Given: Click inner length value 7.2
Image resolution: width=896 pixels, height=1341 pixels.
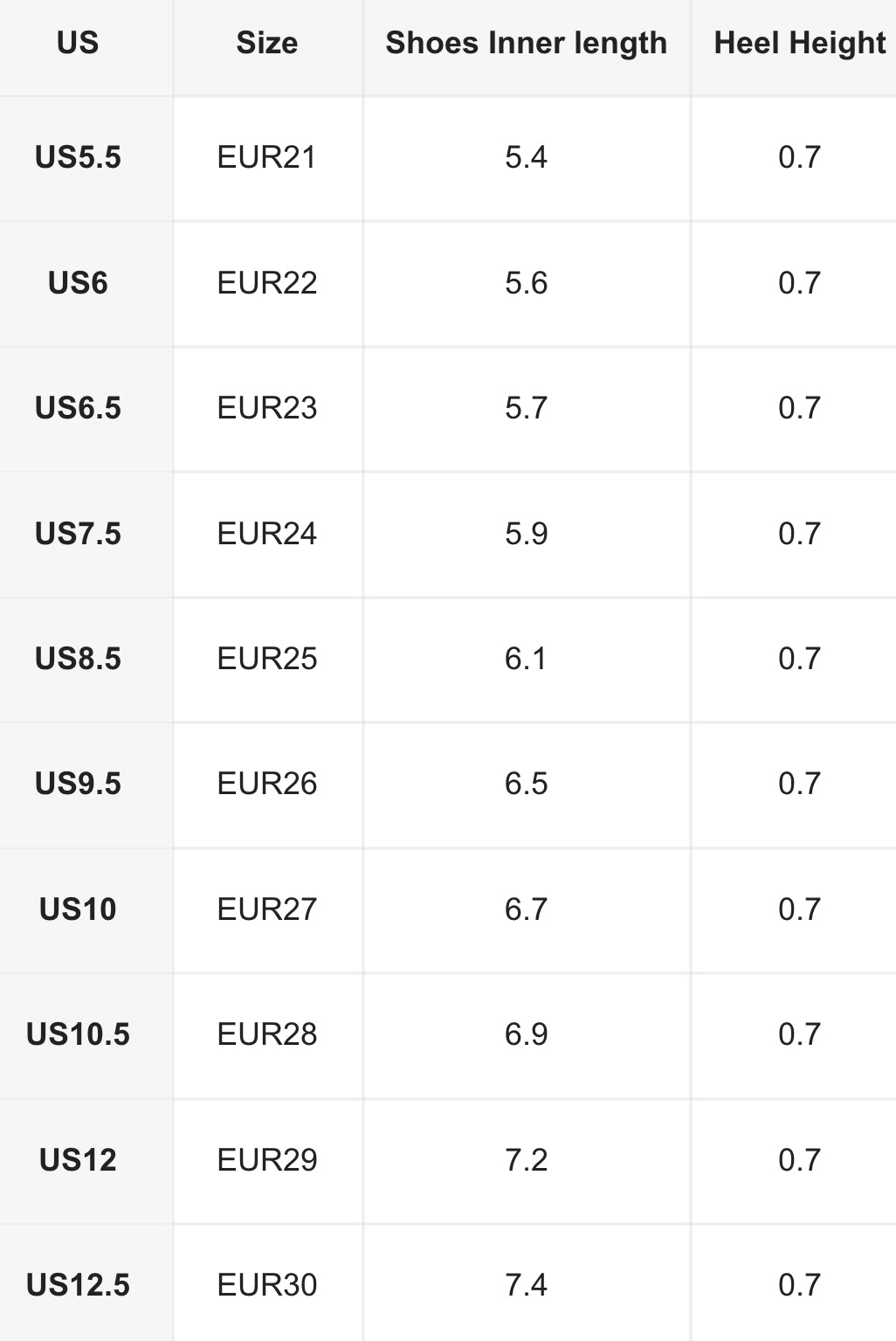Looking at the screenshot, I should click(526, 1160).
